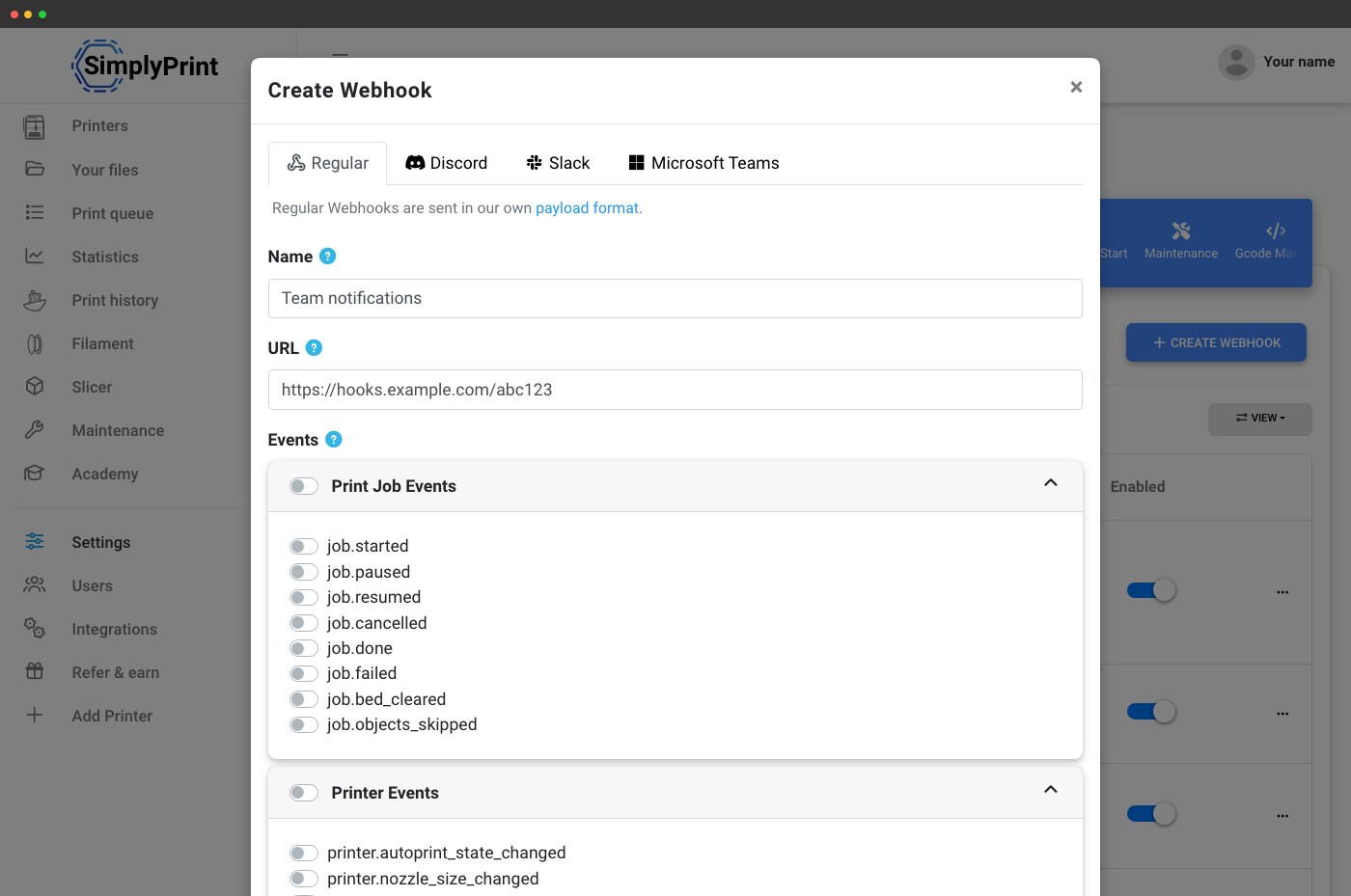The height and width of the screenshot is (896, 1351).
Task: Click the Academy graduation cap icon
Action: click(35, 473)
